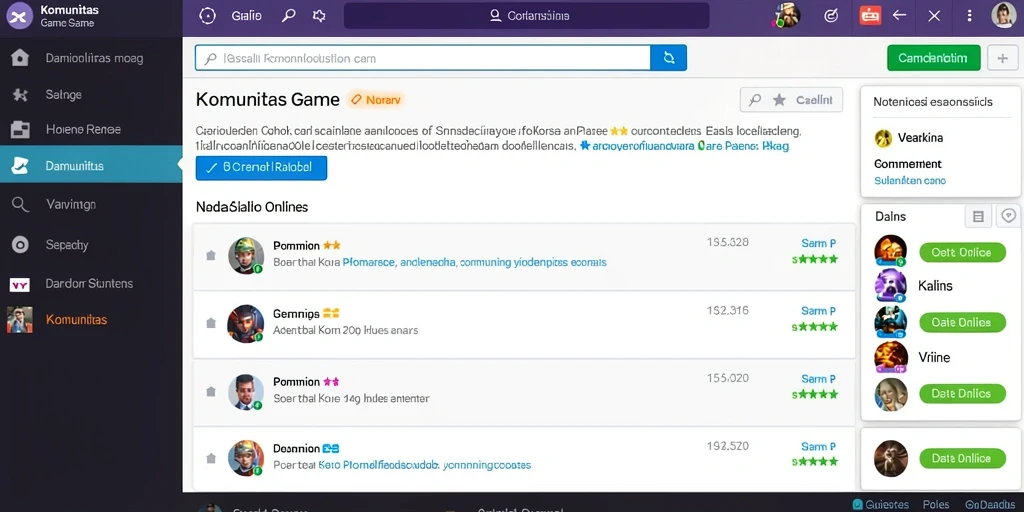1024x512 pixels.
Task: Click the home icon in the sidebar
Action: pyautogui.click(x=20, y=58)
